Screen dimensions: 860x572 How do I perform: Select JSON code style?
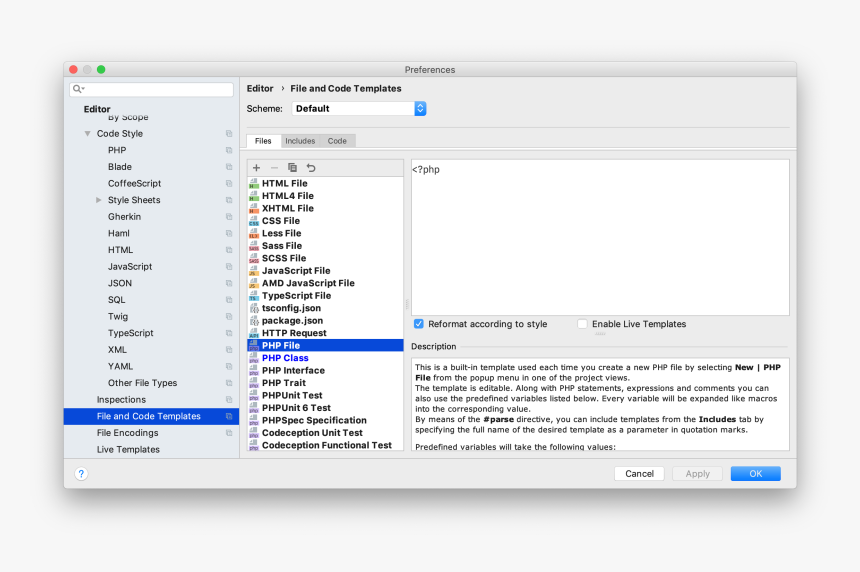pos(120,284)
